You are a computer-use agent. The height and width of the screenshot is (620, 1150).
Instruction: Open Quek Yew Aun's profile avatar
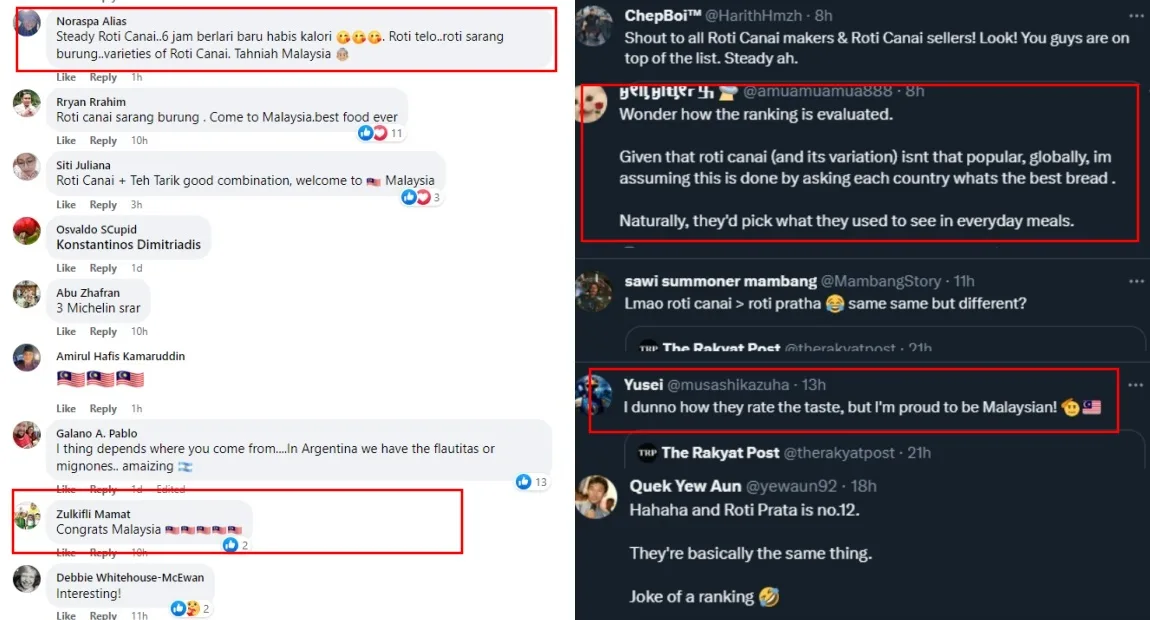coord(597,497)
